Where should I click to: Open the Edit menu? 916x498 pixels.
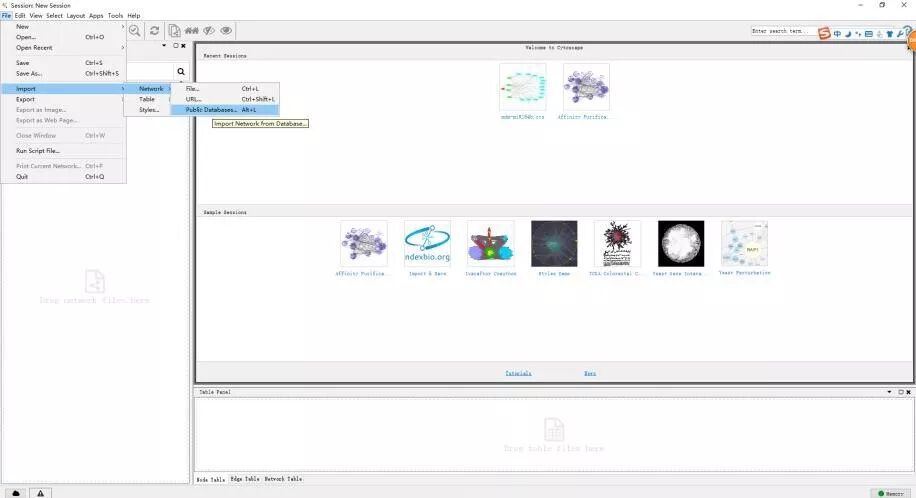pos(20,16)
